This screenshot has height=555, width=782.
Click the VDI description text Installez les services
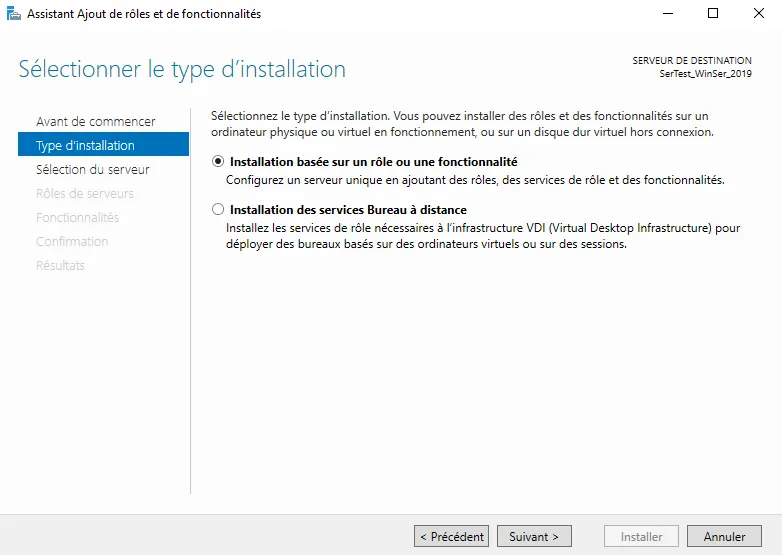483,236
